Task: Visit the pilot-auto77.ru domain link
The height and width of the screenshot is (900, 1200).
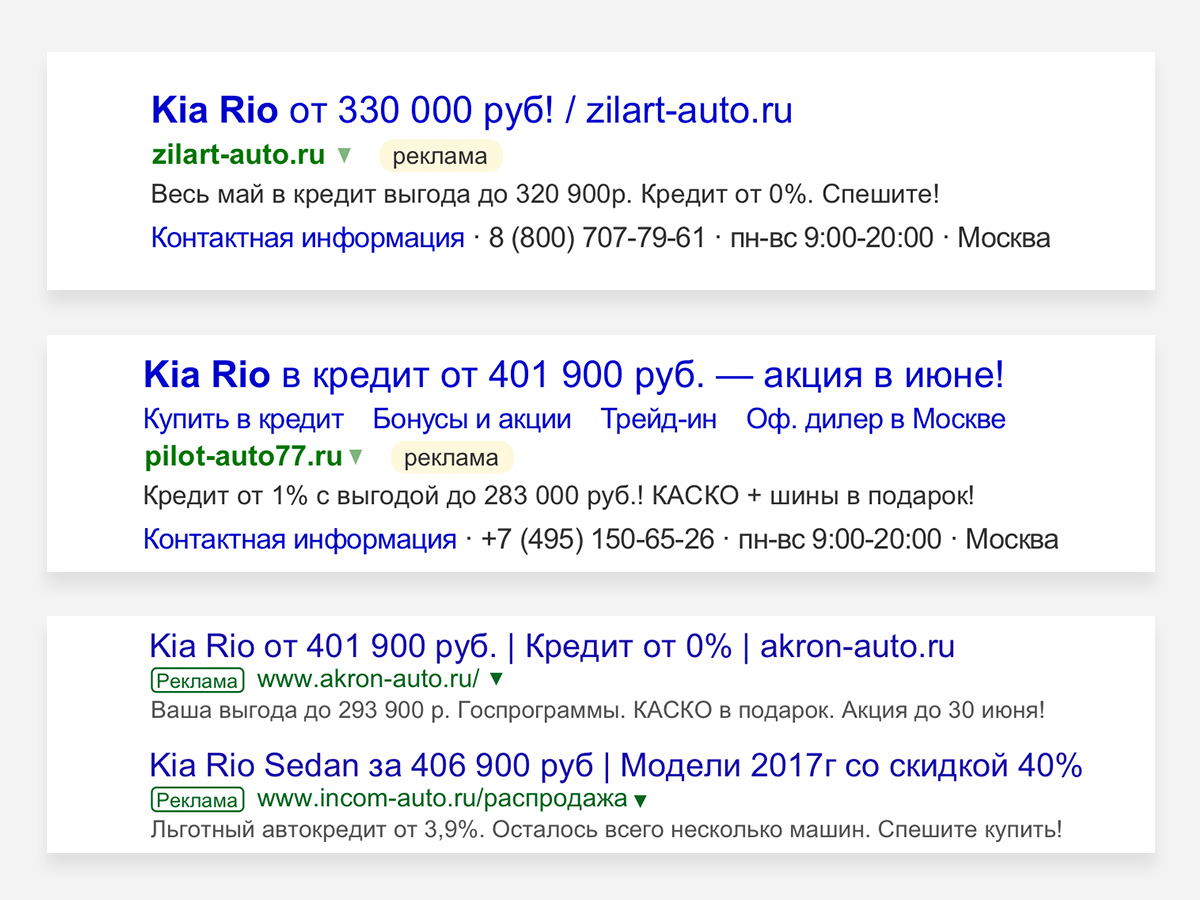Action: point(243,457)
